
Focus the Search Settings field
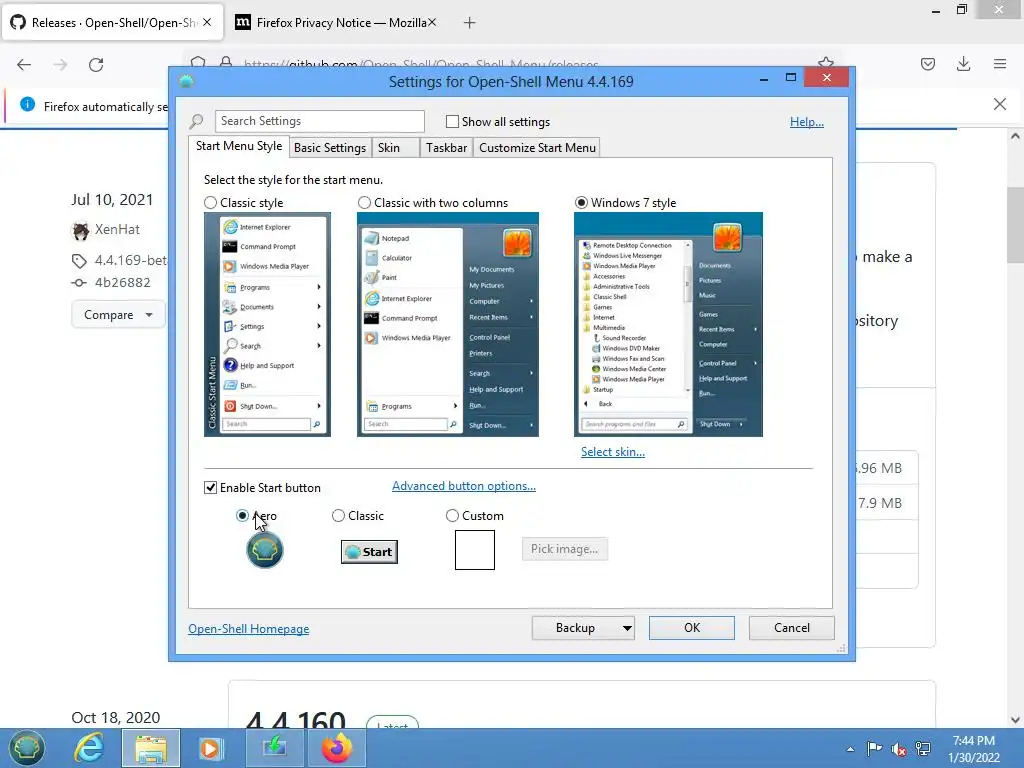point(319,121)
